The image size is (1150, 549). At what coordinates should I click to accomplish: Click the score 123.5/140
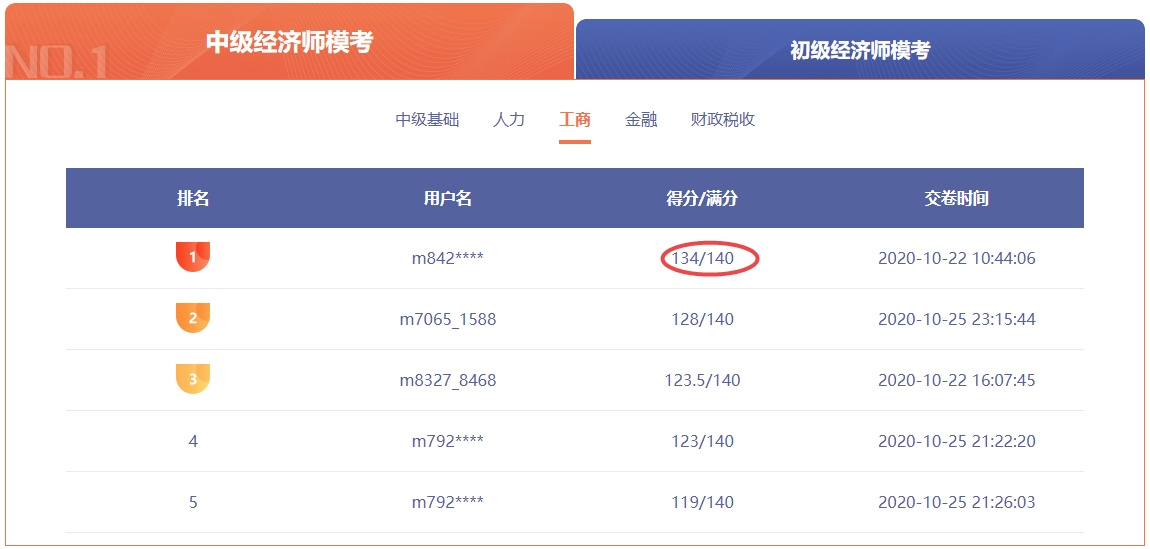[703, 380]
